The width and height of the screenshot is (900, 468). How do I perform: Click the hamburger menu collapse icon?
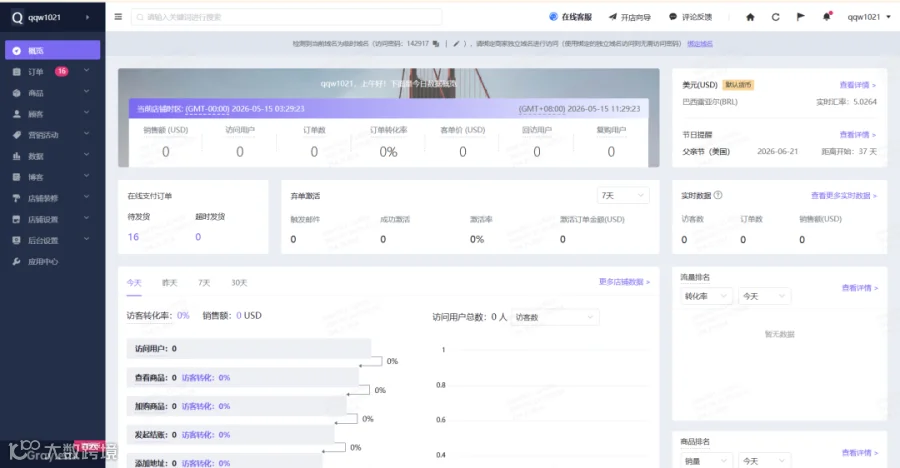pyautogui.click(x=118, y=17)
